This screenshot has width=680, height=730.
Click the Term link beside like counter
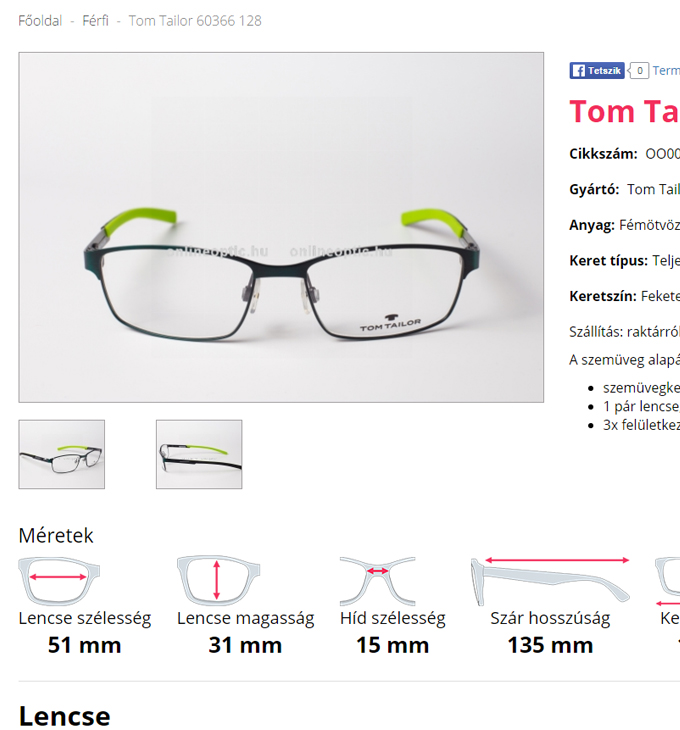pos(666,71)
